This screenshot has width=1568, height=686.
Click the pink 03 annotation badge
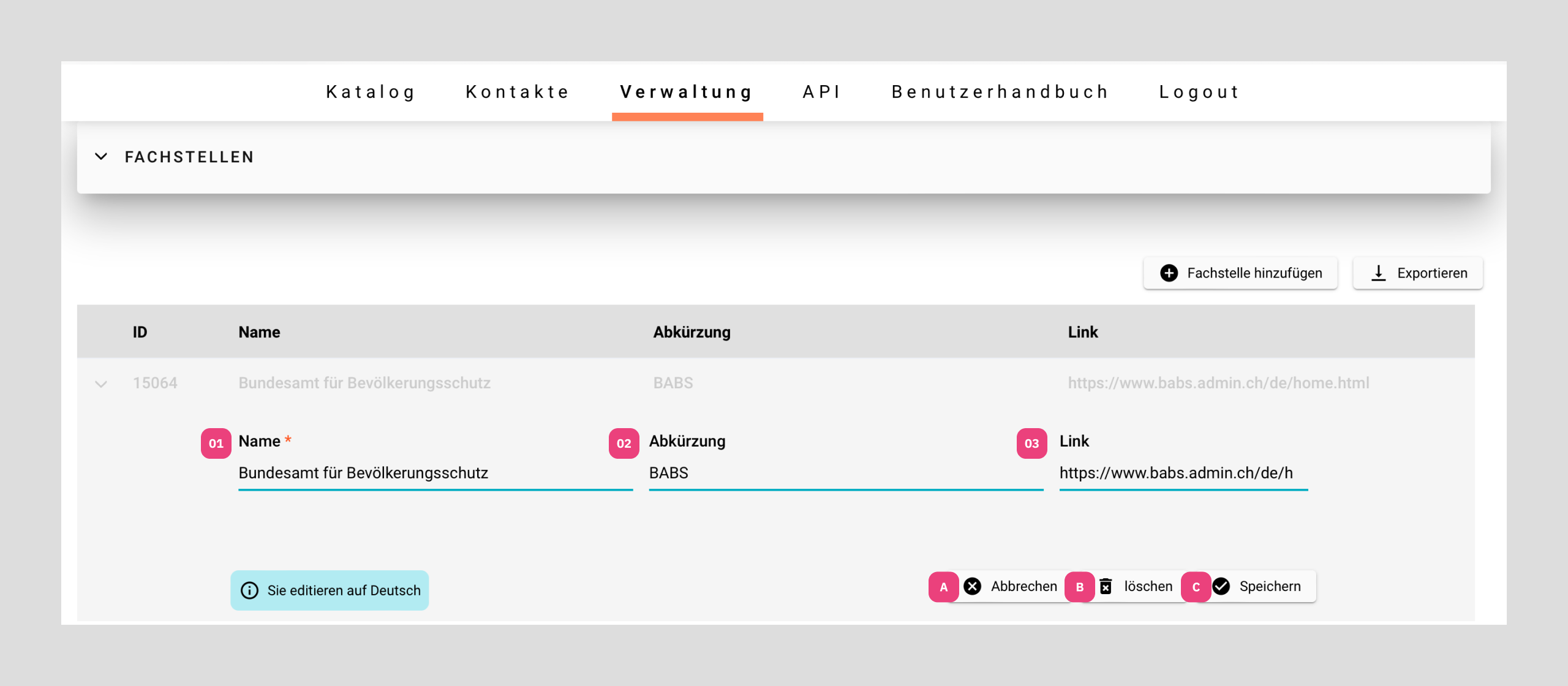[x=1031, y=443]
